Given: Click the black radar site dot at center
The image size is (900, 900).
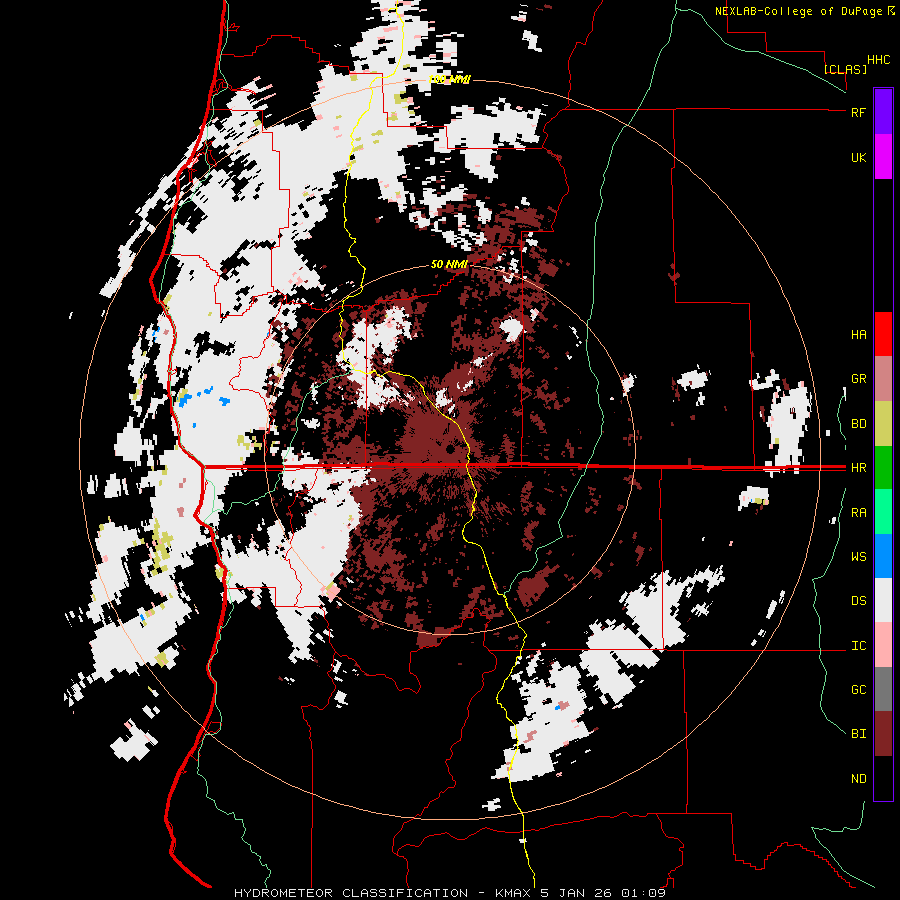Looking at the screenshot, I should click(x=451, y=448).
